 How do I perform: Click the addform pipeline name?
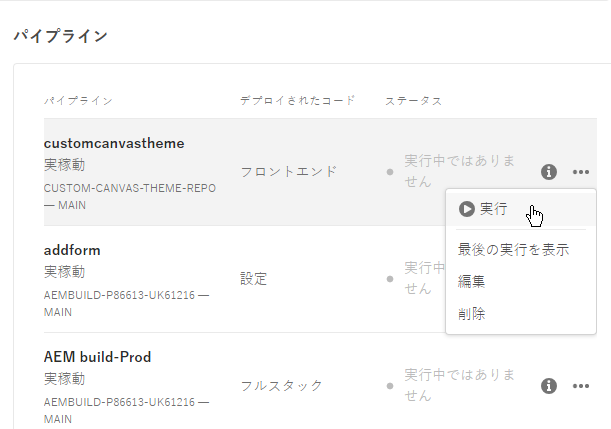(72, 250)
